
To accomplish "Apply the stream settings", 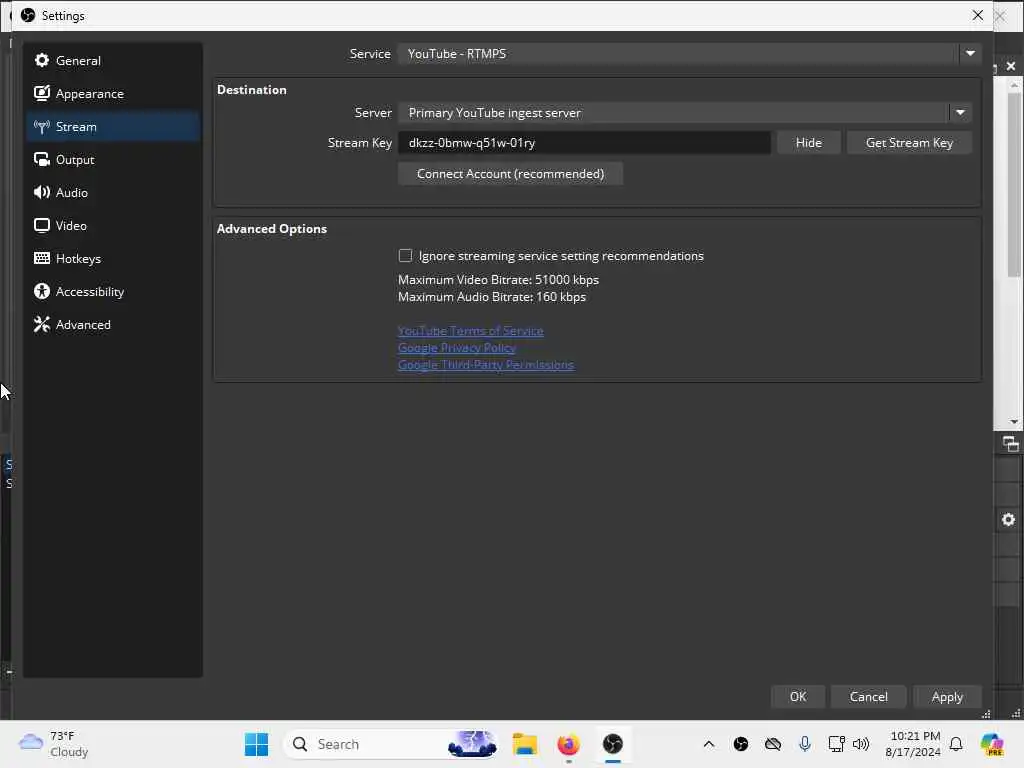I will (947, 697).
